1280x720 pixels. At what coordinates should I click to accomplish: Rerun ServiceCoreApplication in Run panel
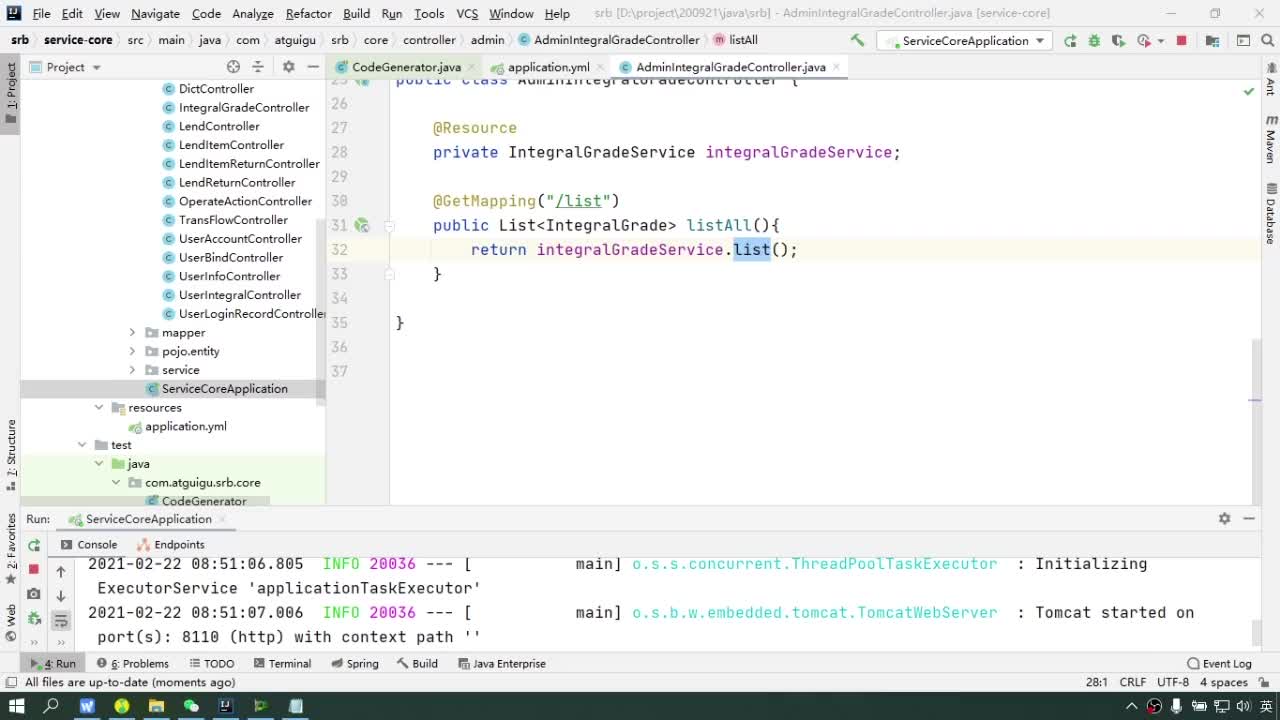pyautogui.click(x=34, y=545)
